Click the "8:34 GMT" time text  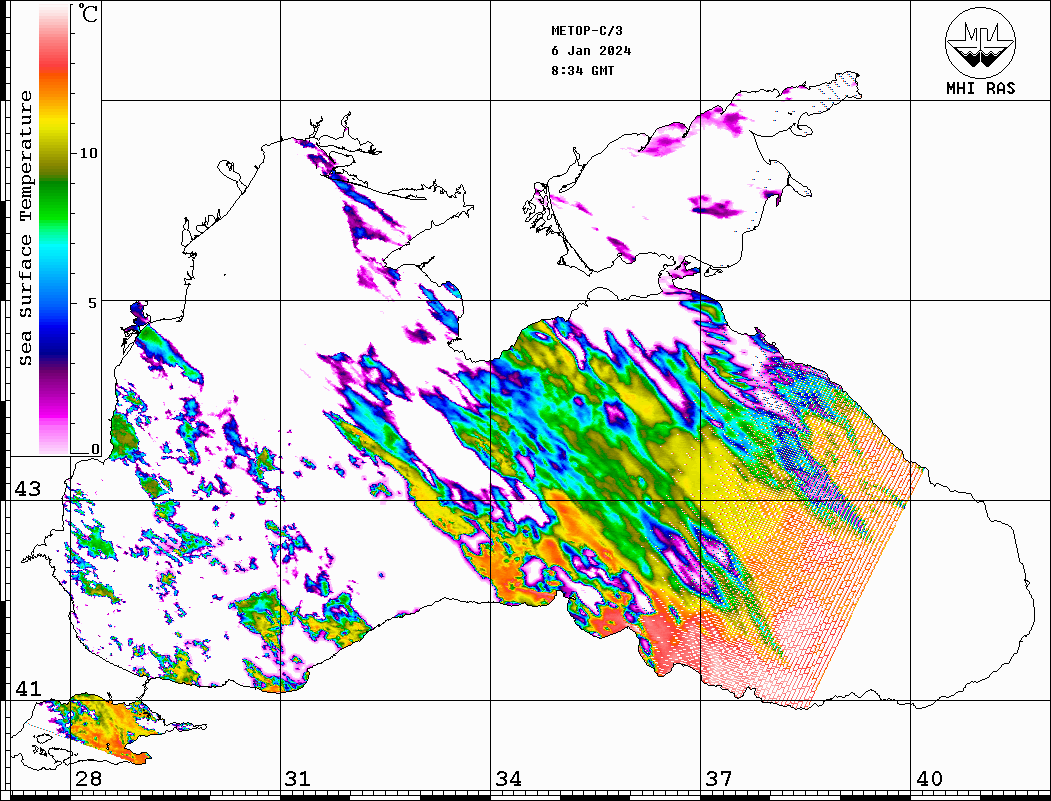pyautogui.click(x=583, y=70)
